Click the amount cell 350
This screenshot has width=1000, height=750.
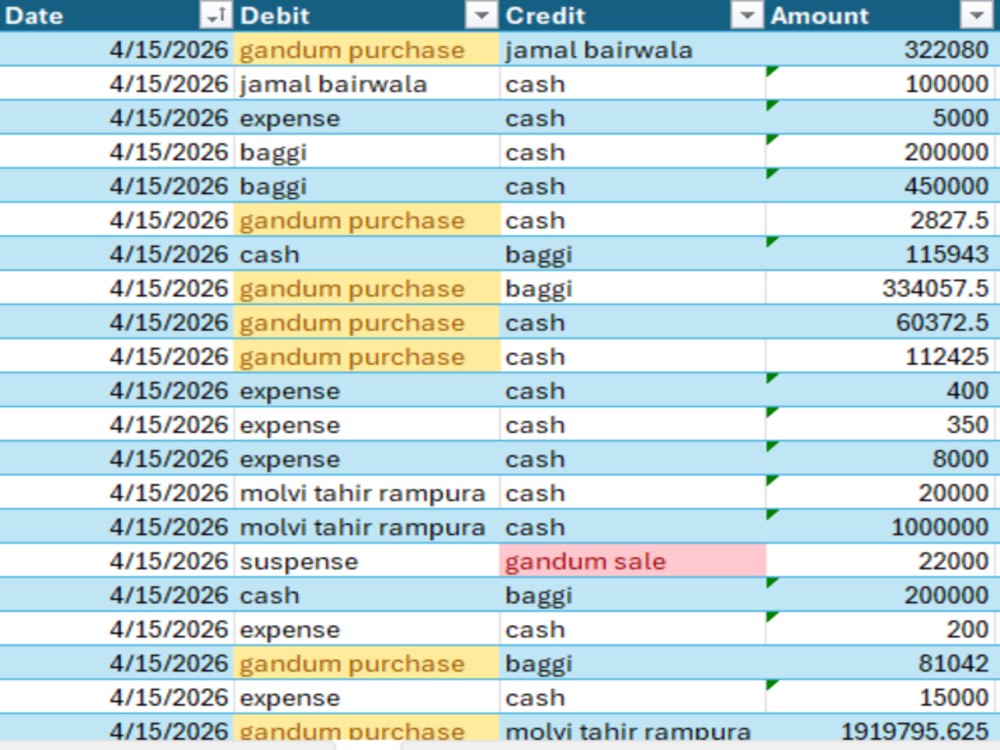881,425
